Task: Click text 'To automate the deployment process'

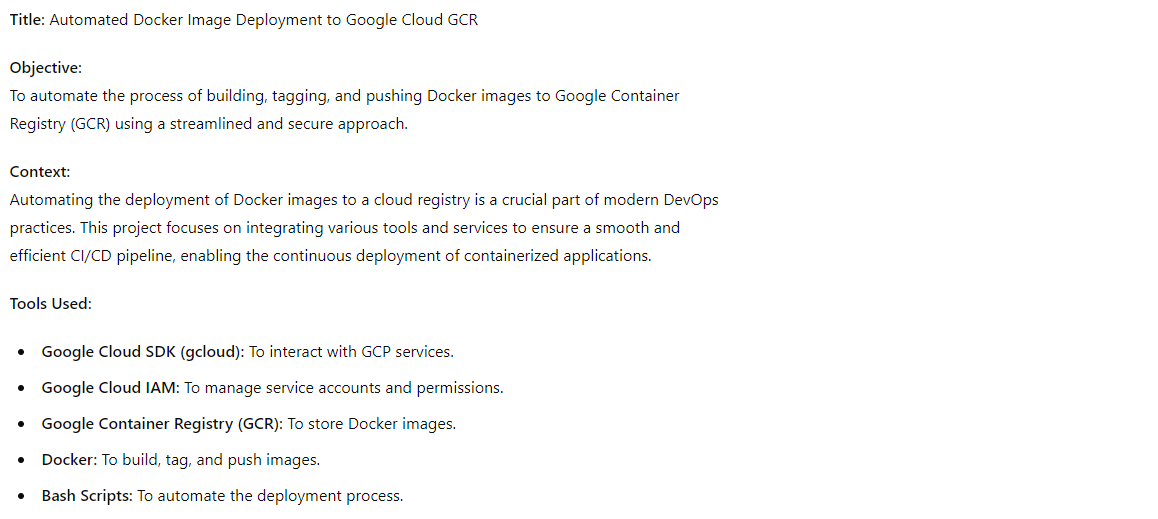Action: 270,496
